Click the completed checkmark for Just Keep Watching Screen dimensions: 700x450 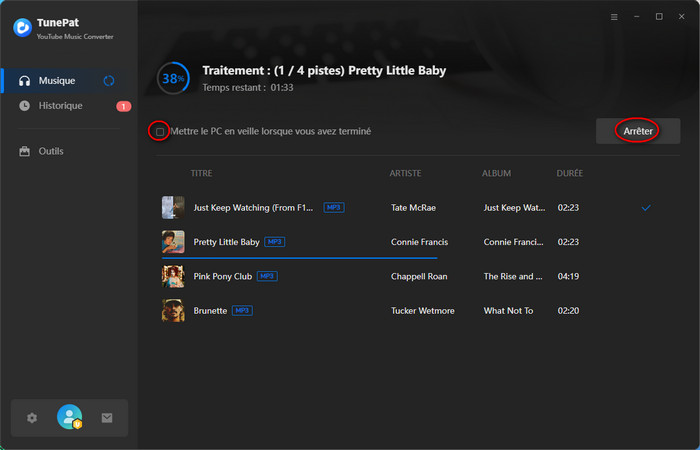[646, 208]
